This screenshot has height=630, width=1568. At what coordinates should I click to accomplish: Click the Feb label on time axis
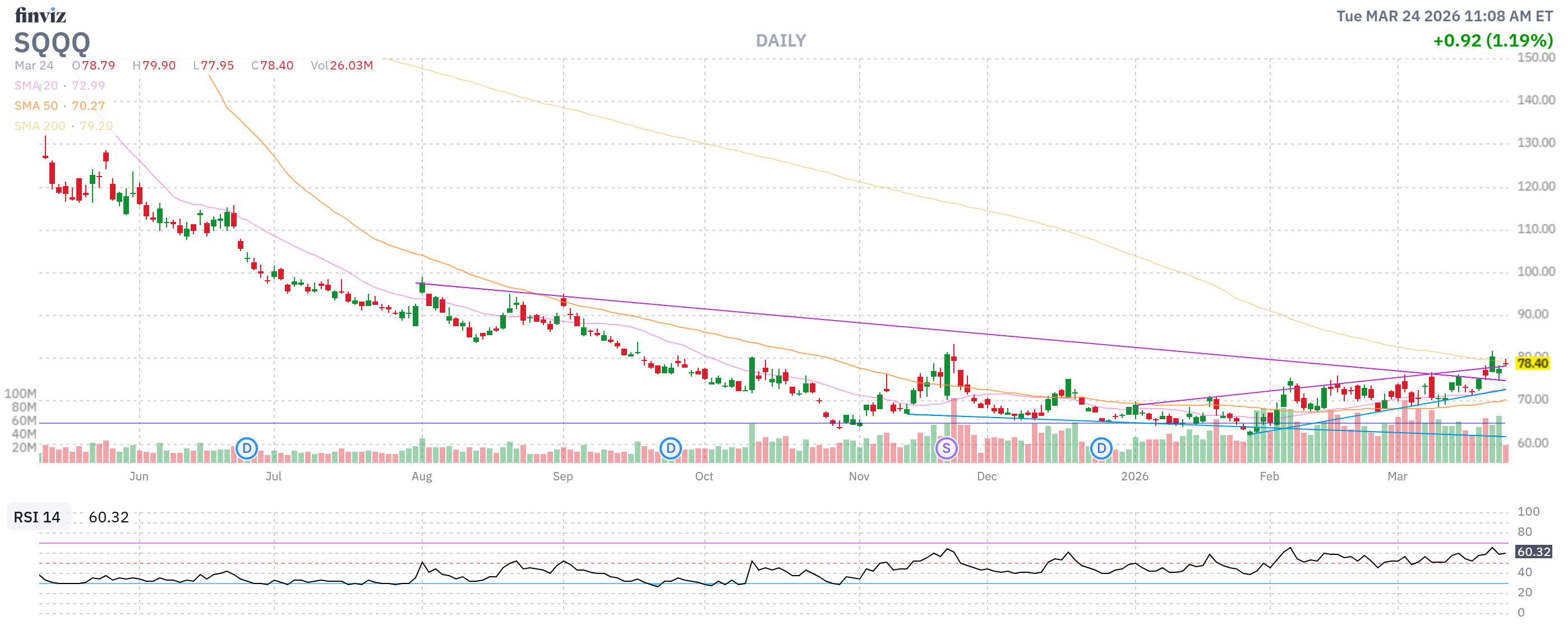coord(1269,476)
